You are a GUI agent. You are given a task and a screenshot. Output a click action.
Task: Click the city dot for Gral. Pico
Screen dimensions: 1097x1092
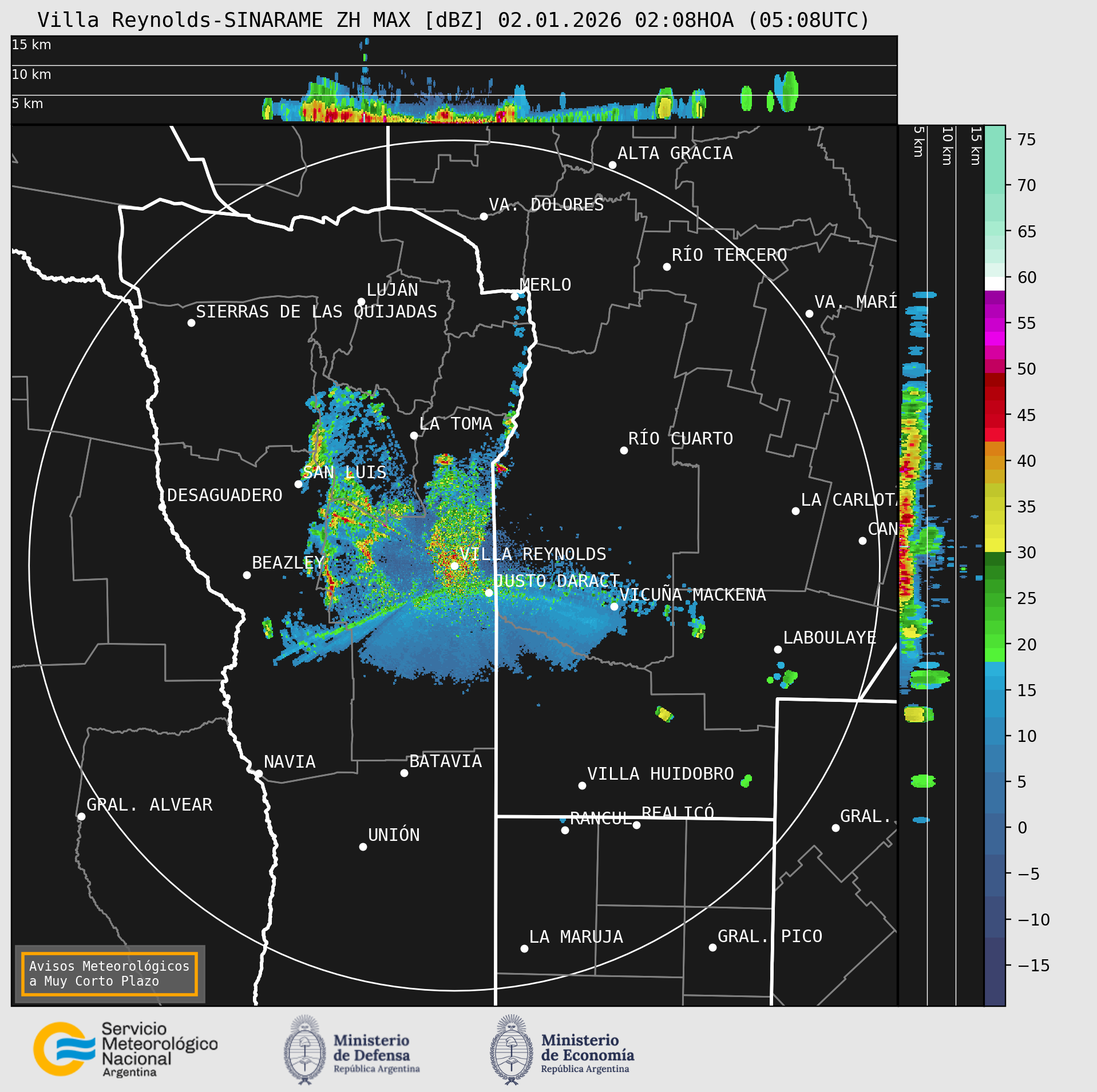pos(712,948)
